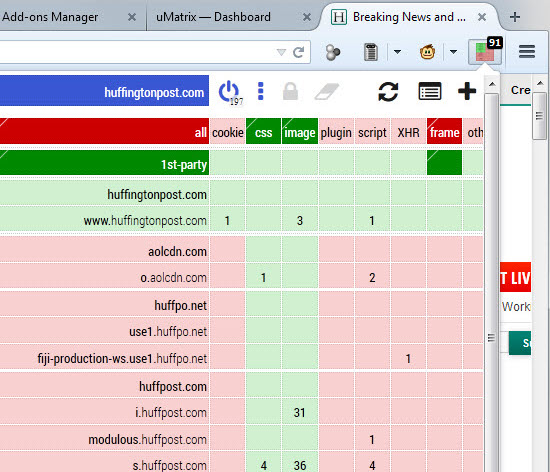Viewport: 550px width, 472px height.
Task: Click the eraser revert-changes icon
Action: 327,92
